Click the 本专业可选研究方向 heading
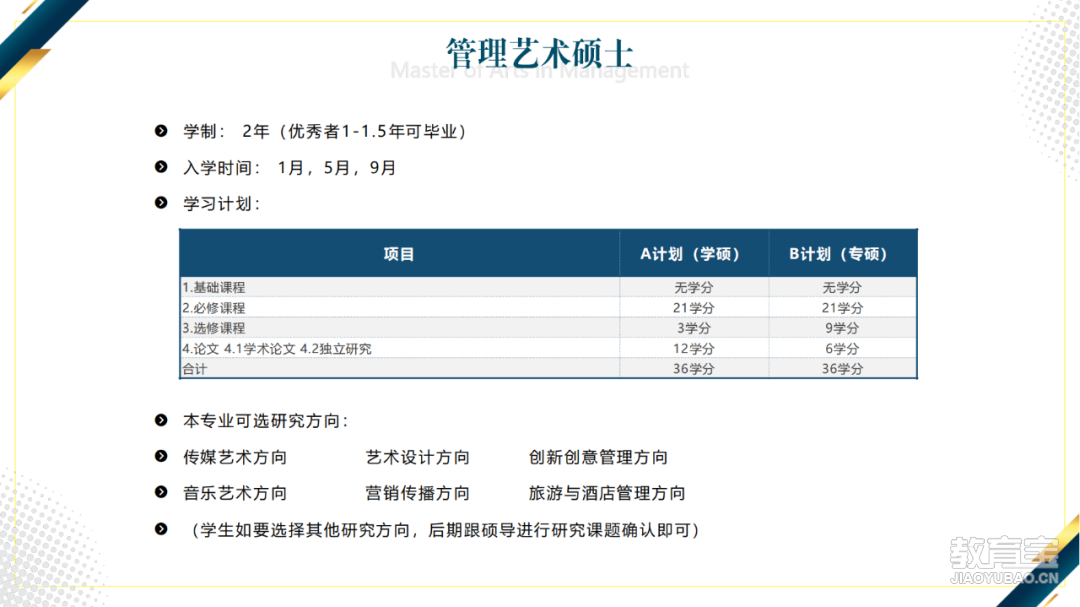Viewport: 1080px width, 607px height. pos(265,421)
